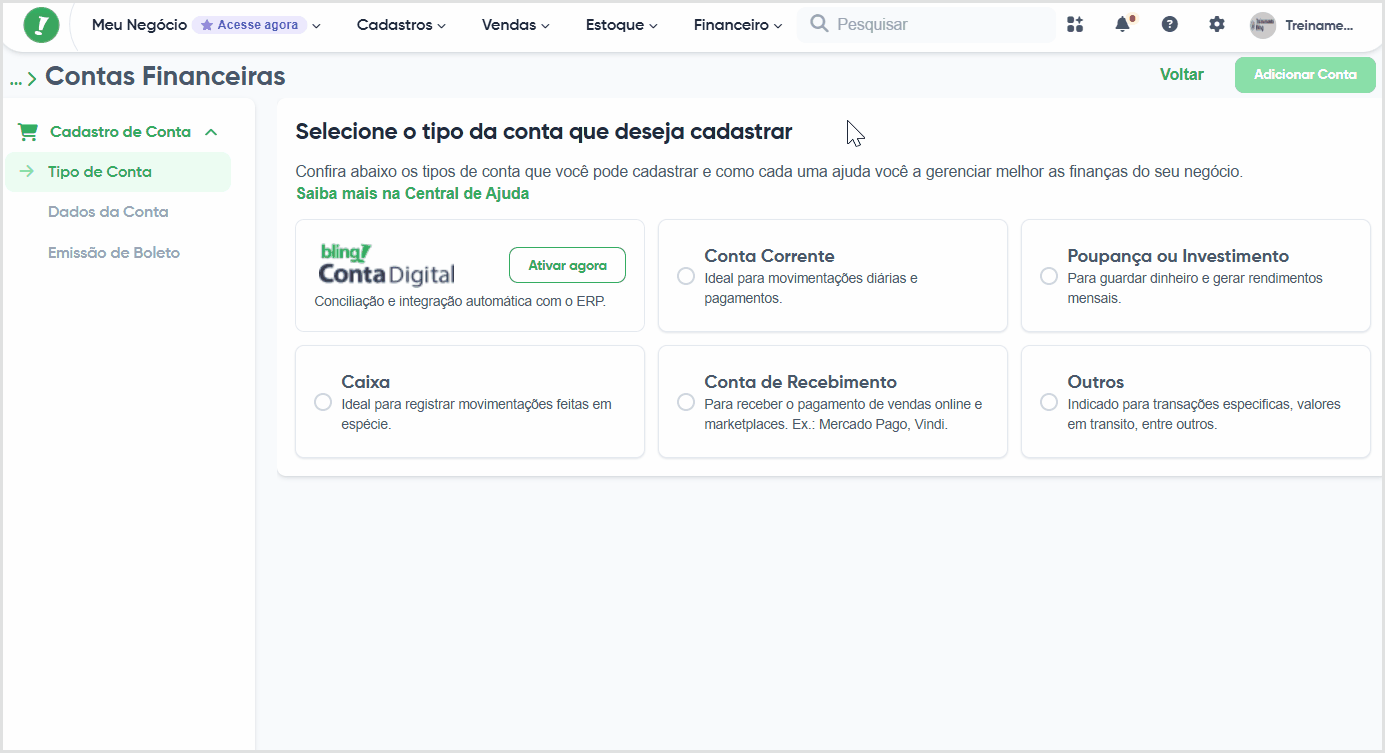Select the Outros radio button

click(1049, 402)
